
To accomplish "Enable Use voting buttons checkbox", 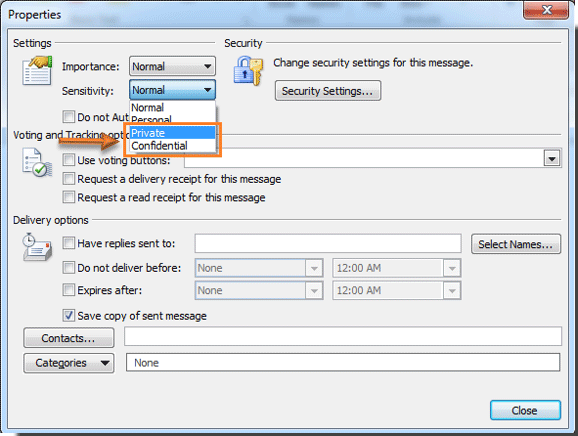I will [69, 160].
